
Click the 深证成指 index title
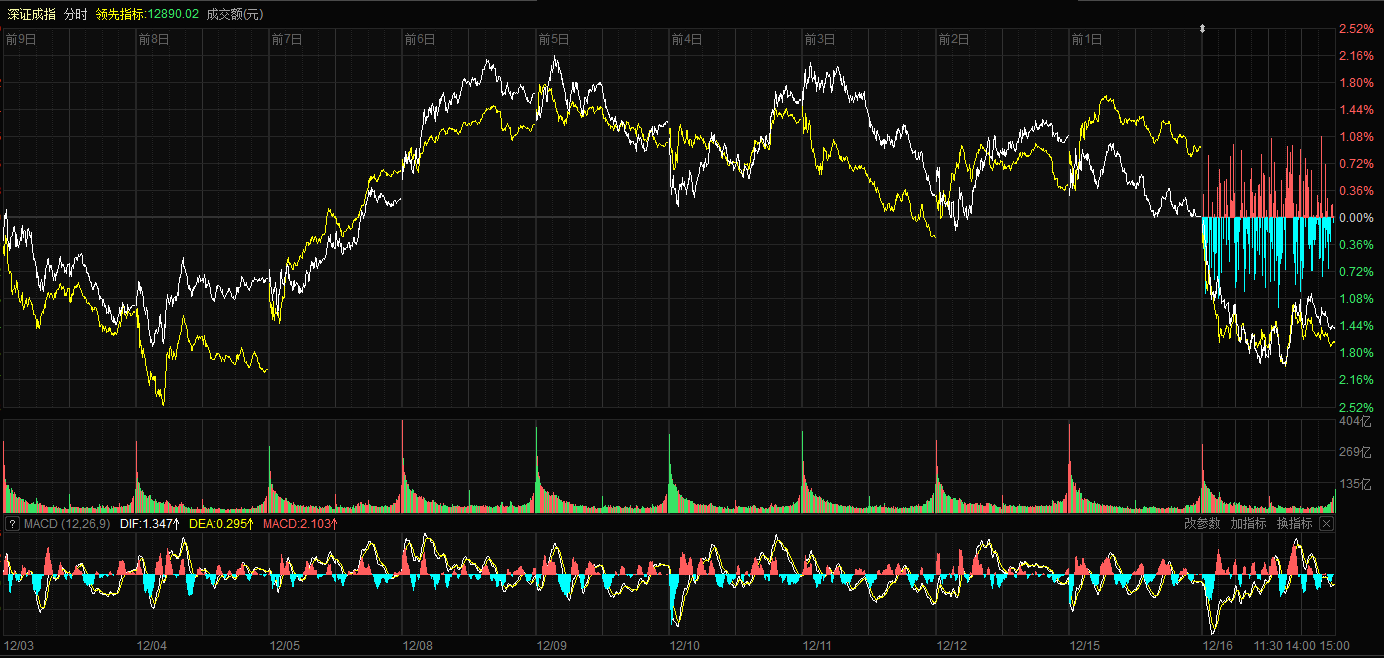(31, 14)
